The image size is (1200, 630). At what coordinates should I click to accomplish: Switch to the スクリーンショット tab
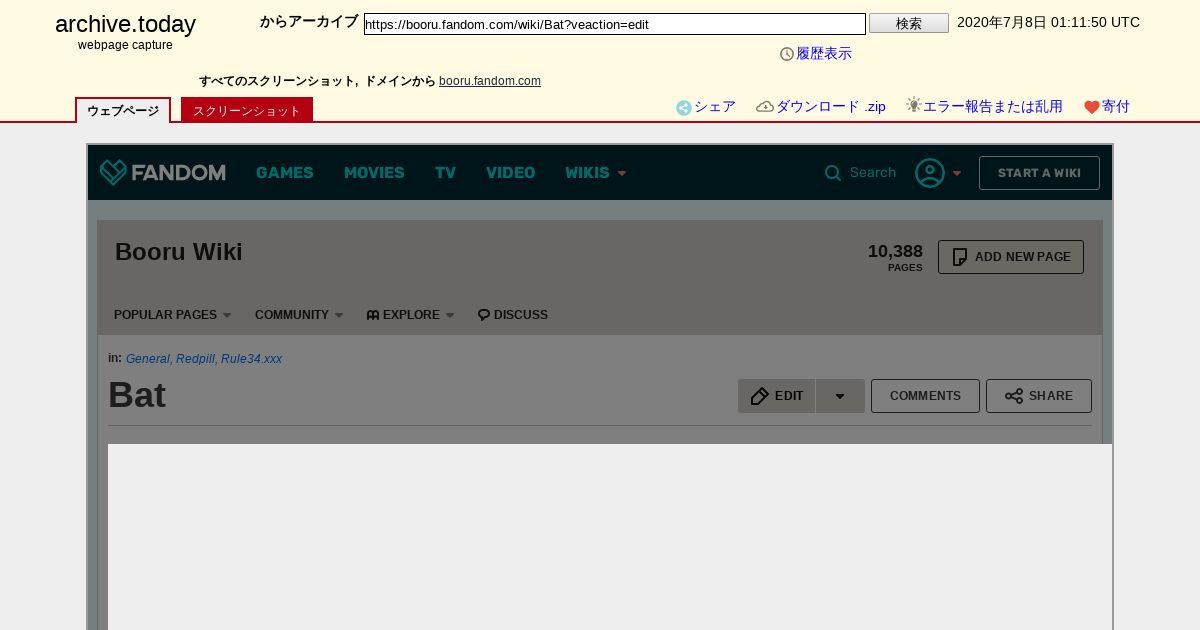point(247,110)
